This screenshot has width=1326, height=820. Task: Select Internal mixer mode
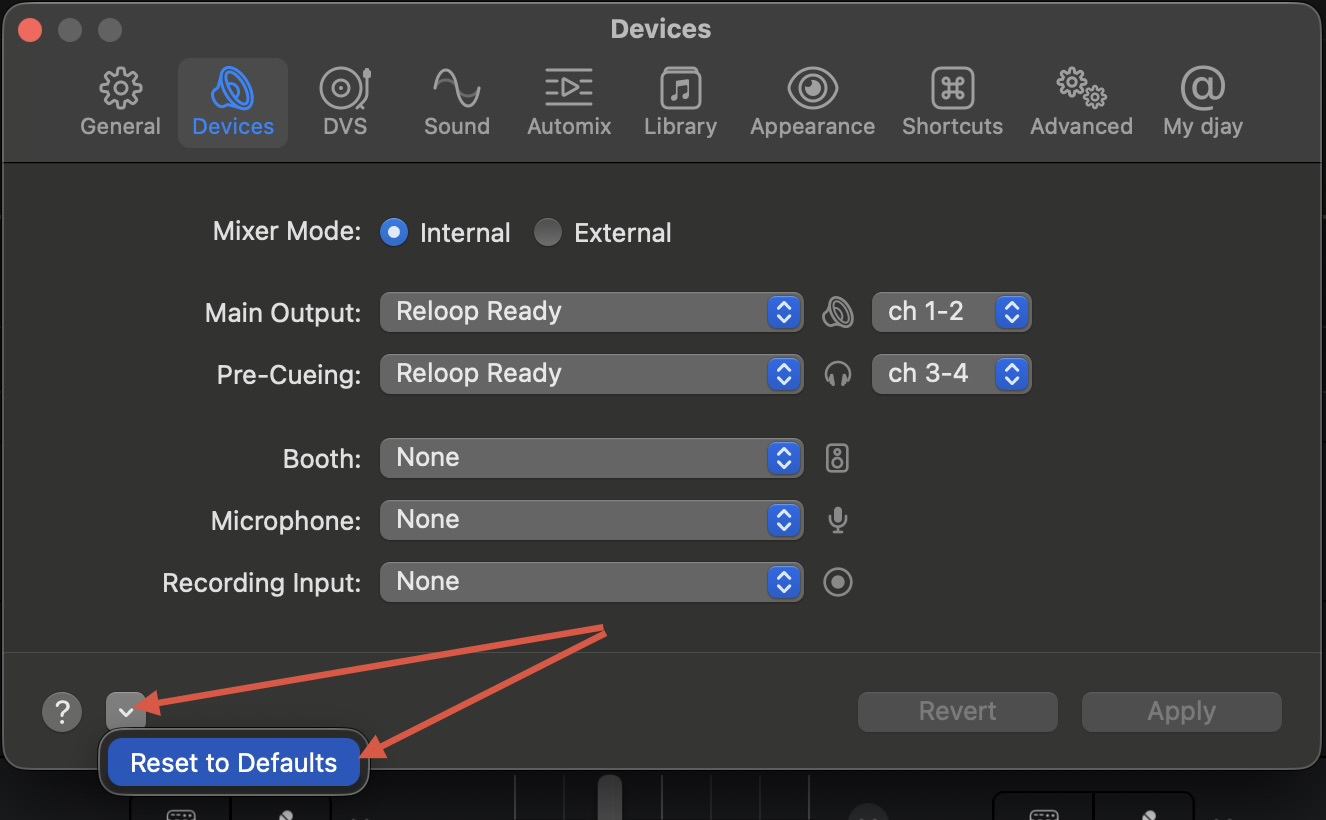394,233
